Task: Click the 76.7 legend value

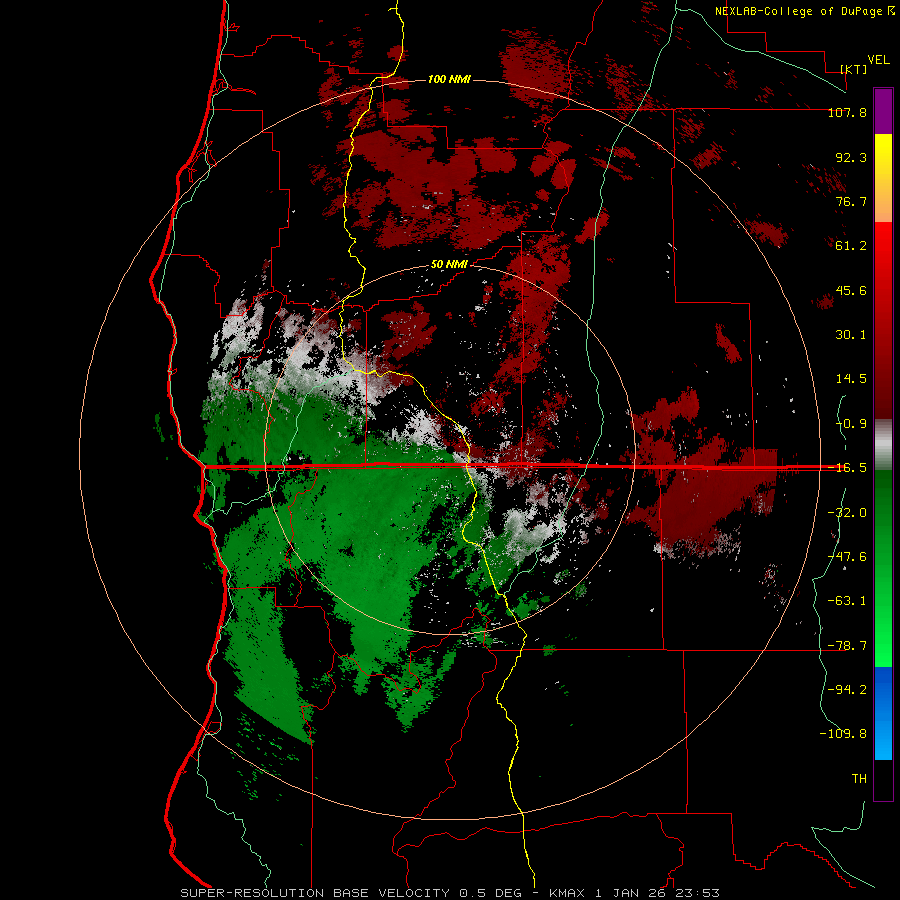Action: 851,201
